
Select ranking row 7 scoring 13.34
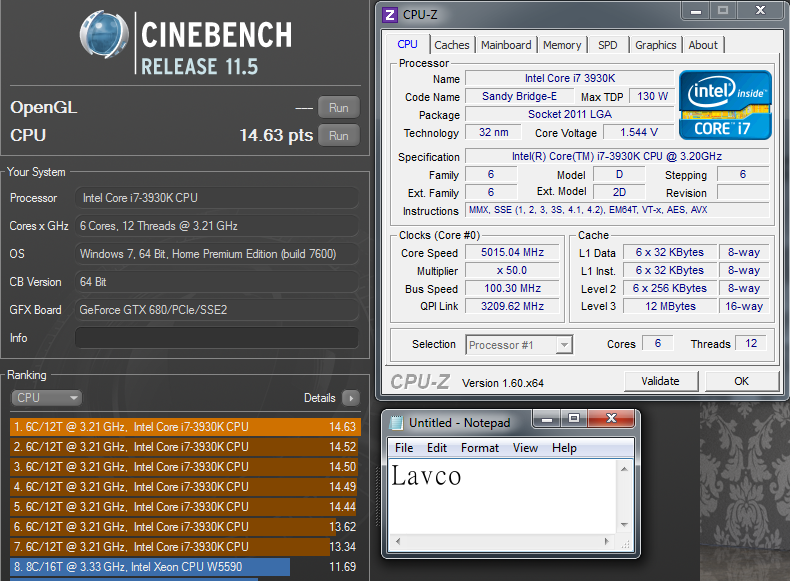pyautogui.click(x=185, y=547)
